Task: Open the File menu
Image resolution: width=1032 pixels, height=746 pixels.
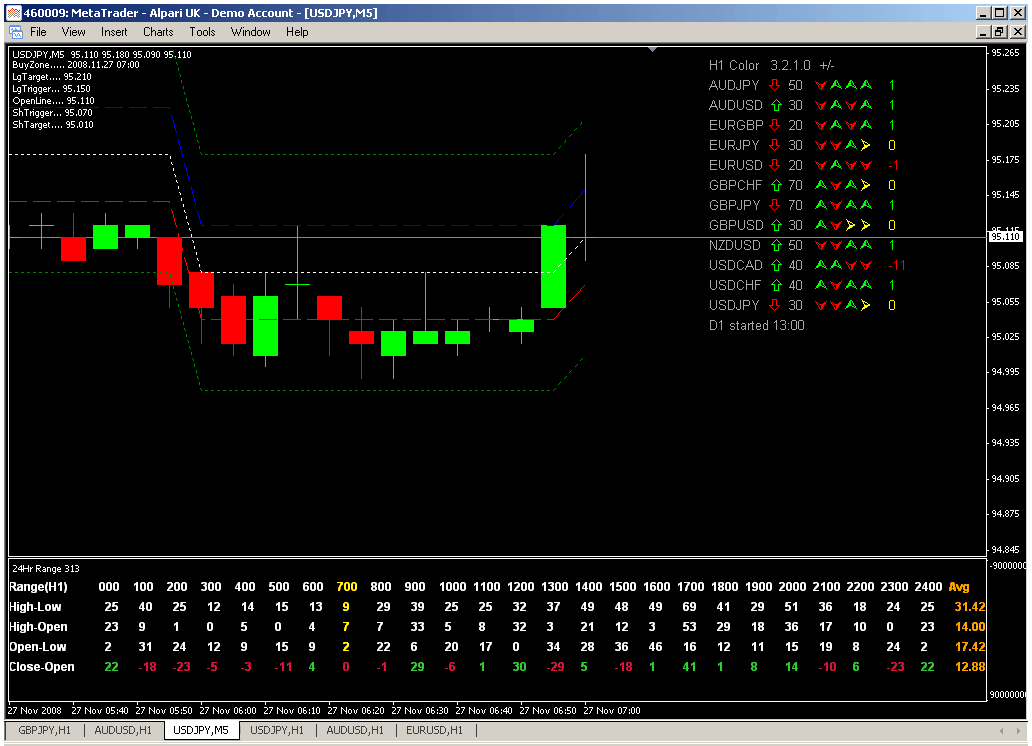Action: [38, 32]
